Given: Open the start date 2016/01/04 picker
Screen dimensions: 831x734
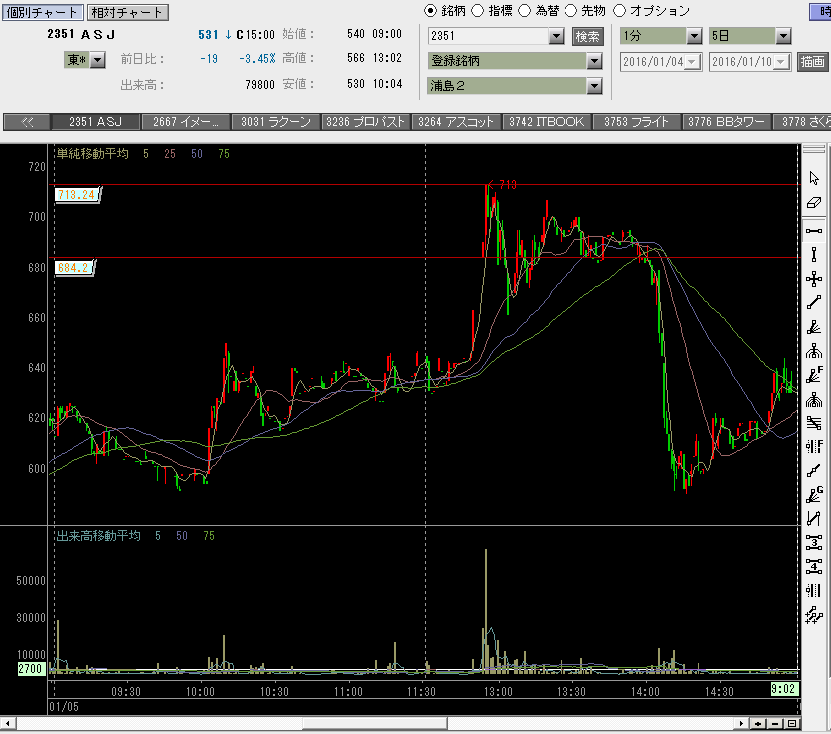Looking at the screenshot, I should pos(692,62).
